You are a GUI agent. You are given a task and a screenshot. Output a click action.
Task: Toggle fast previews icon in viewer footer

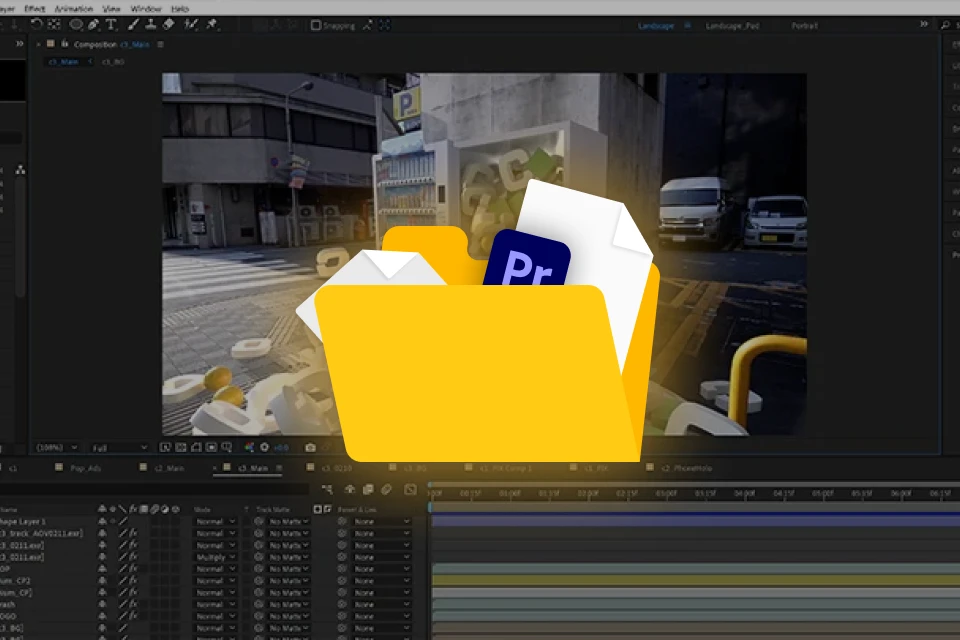tap(165, 448)
